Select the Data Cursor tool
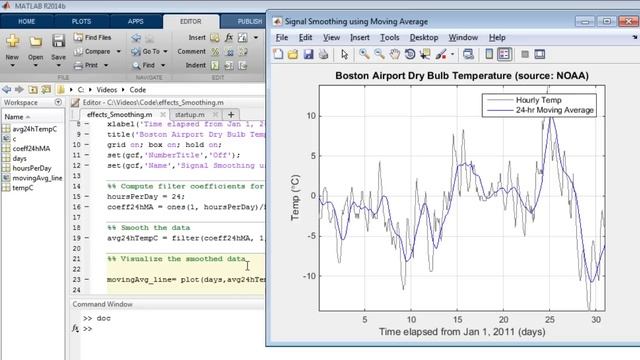The image size is (640, 360). 425,54
